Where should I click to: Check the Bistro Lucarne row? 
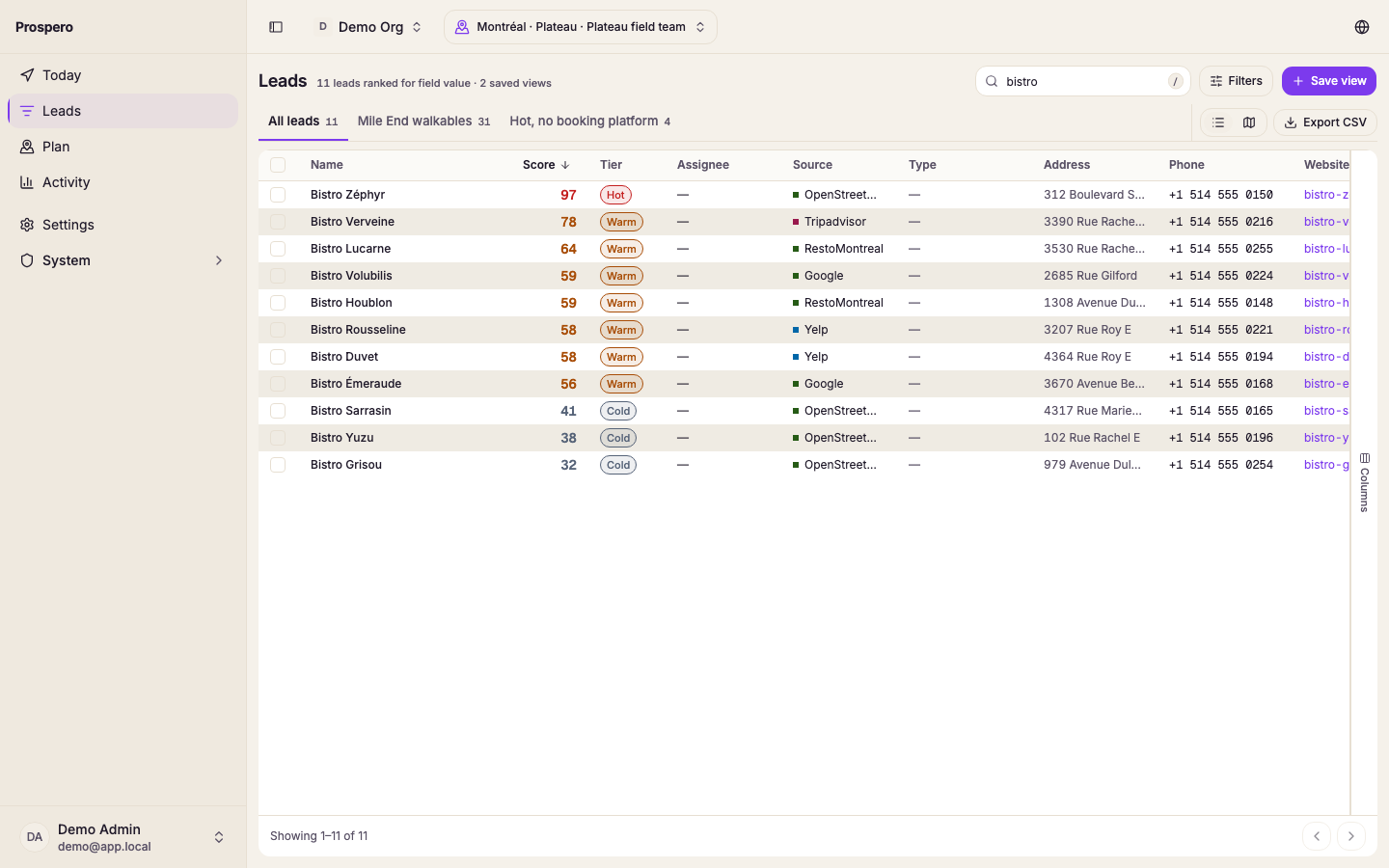(278, 249)
